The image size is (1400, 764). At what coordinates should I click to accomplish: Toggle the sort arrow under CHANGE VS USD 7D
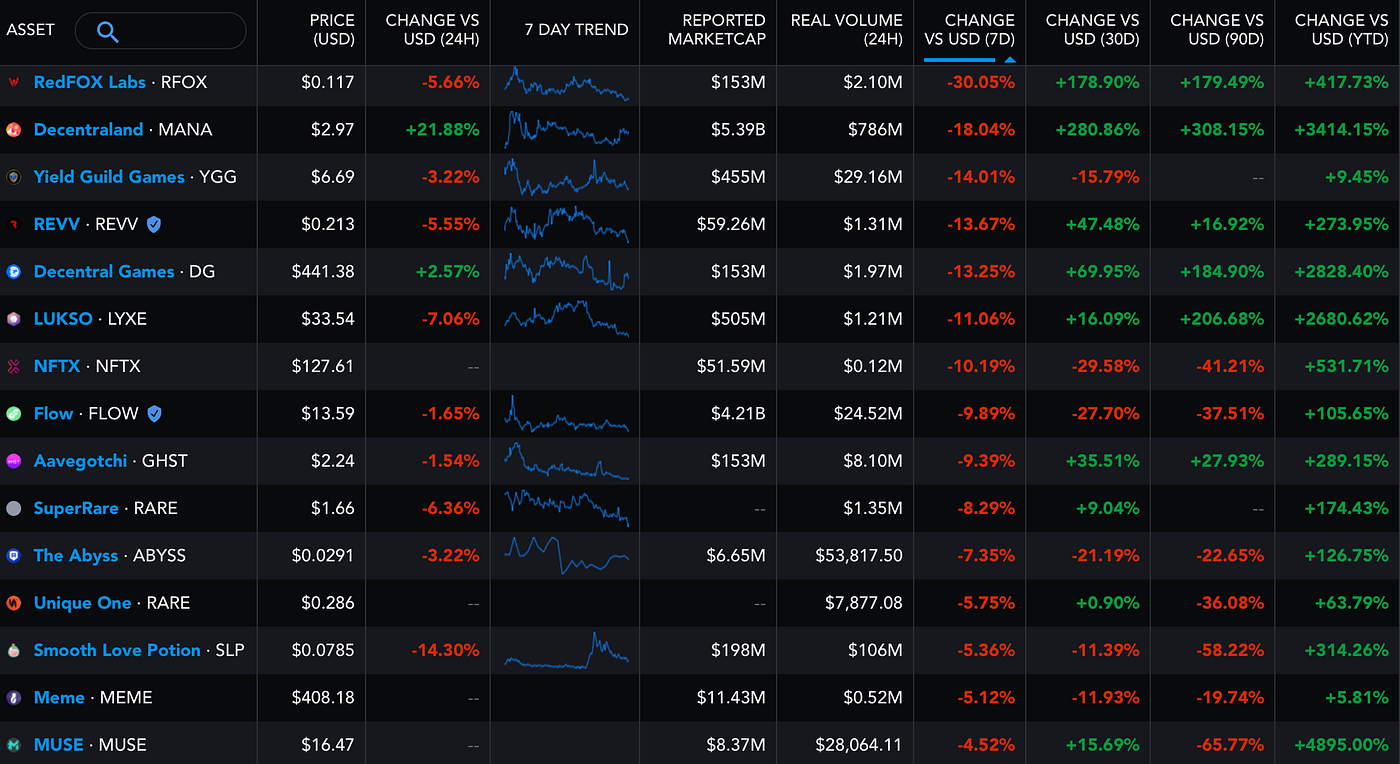pyautogui.click(x=1009, y=59)
